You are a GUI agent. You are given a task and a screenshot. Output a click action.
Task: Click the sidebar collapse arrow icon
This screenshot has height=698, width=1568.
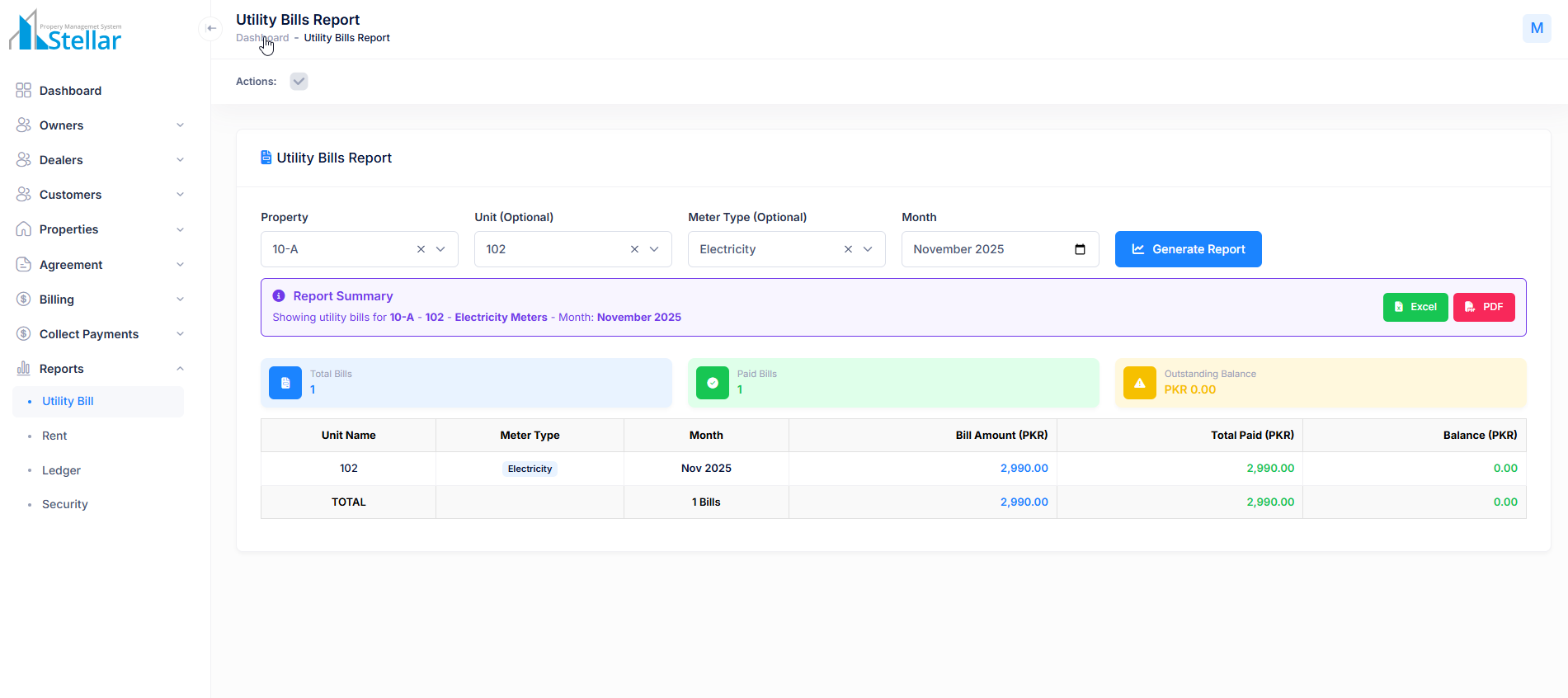pos(211,28)
